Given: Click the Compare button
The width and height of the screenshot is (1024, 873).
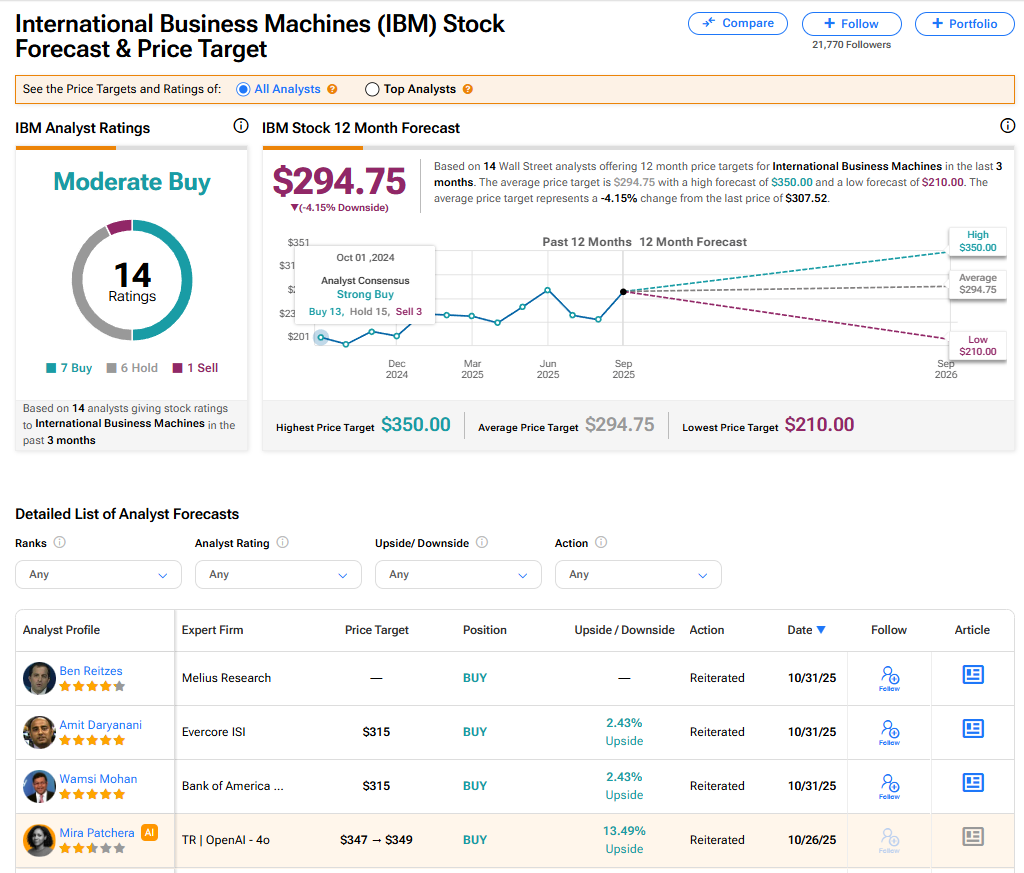Looking at the screenshot, I should [738, 24].
